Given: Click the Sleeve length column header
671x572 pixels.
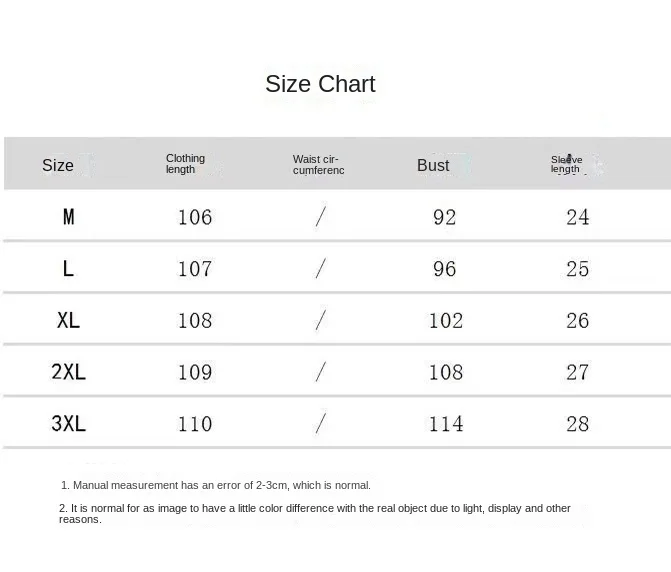Looking at the screenshot, I should (x=566, y=165).
